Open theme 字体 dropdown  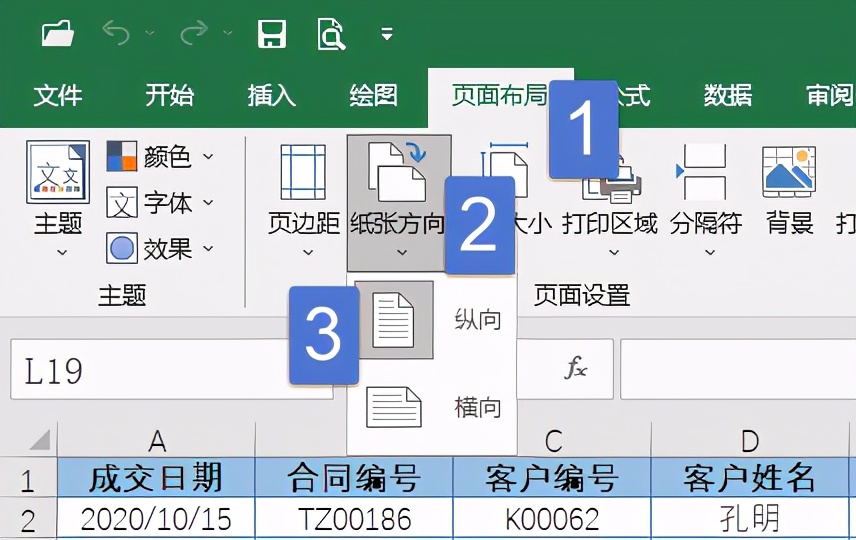(x=159, y=203)
